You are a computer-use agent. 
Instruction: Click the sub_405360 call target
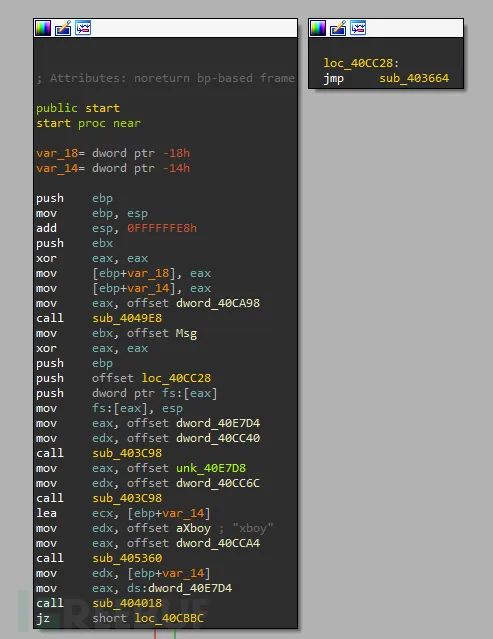click(x=127, y=558)
